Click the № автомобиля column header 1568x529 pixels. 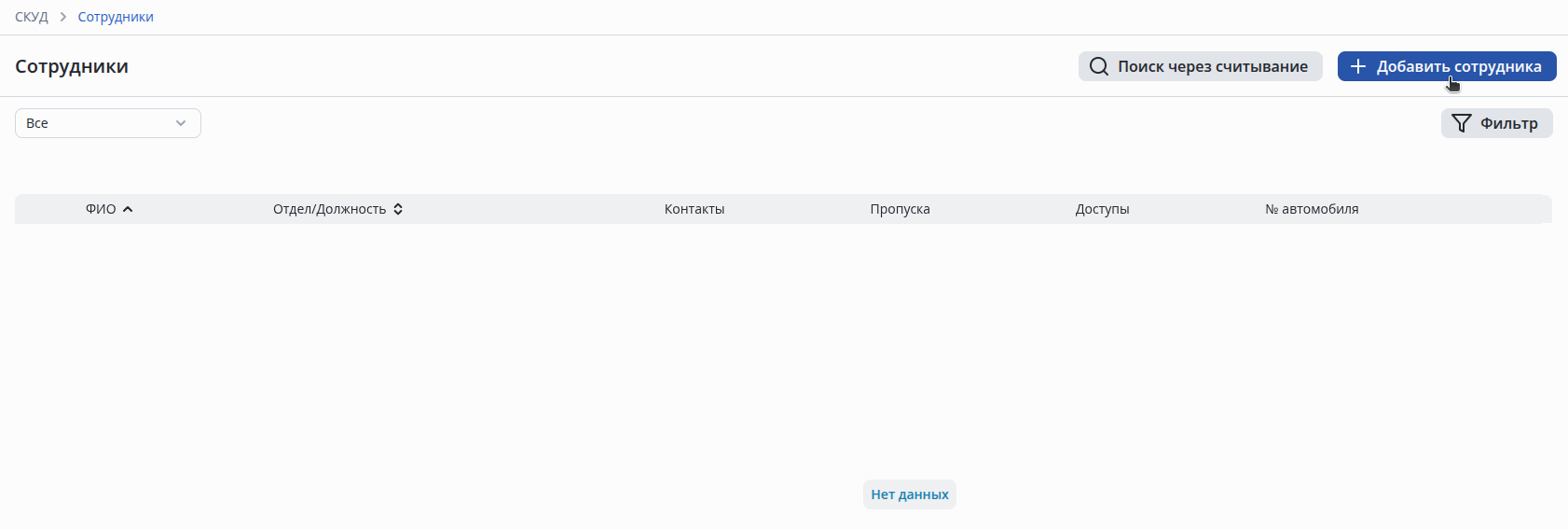pos(1312,209)
